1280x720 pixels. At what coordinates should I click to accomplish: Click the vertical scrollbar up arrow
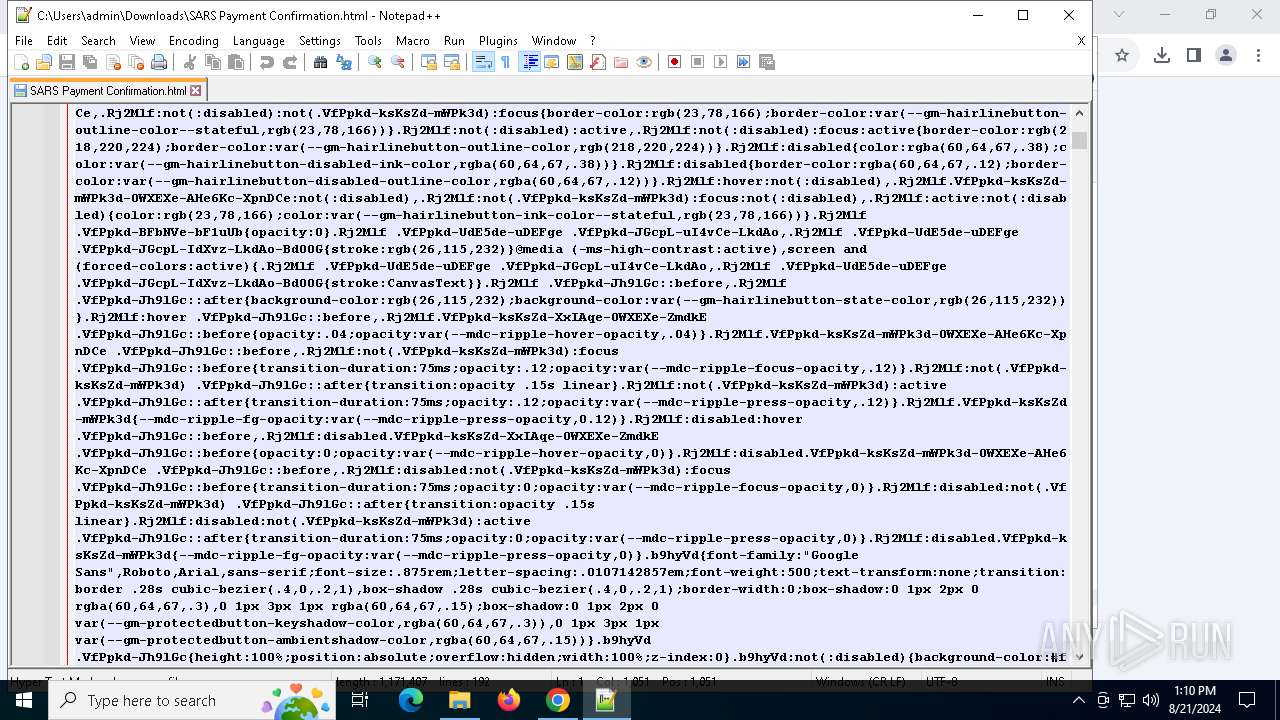[1079, 113]
